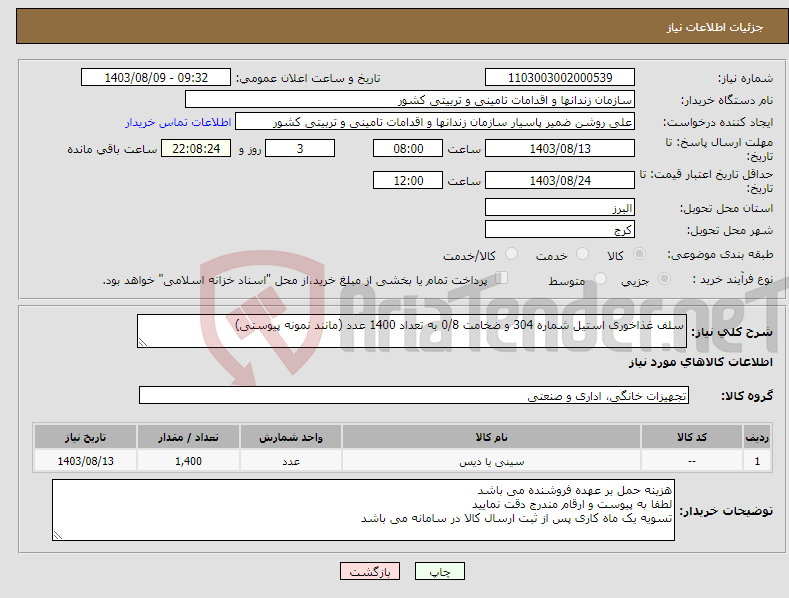Click the remaining days field showing 3
The width and height of the screenshot is (789, 598).
tap(300, 148)
